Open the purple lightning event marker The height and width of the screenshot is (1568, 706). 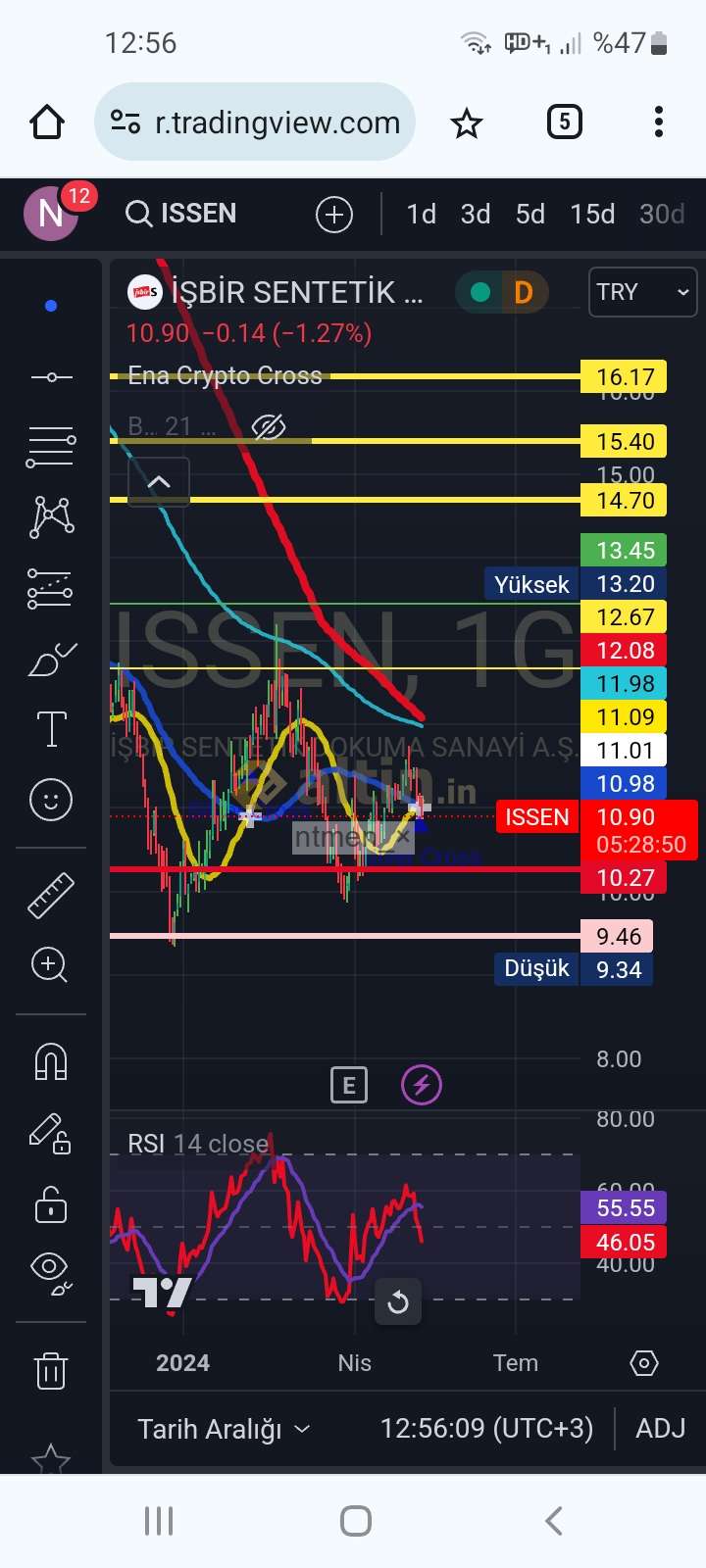(x=422, y=1085)
